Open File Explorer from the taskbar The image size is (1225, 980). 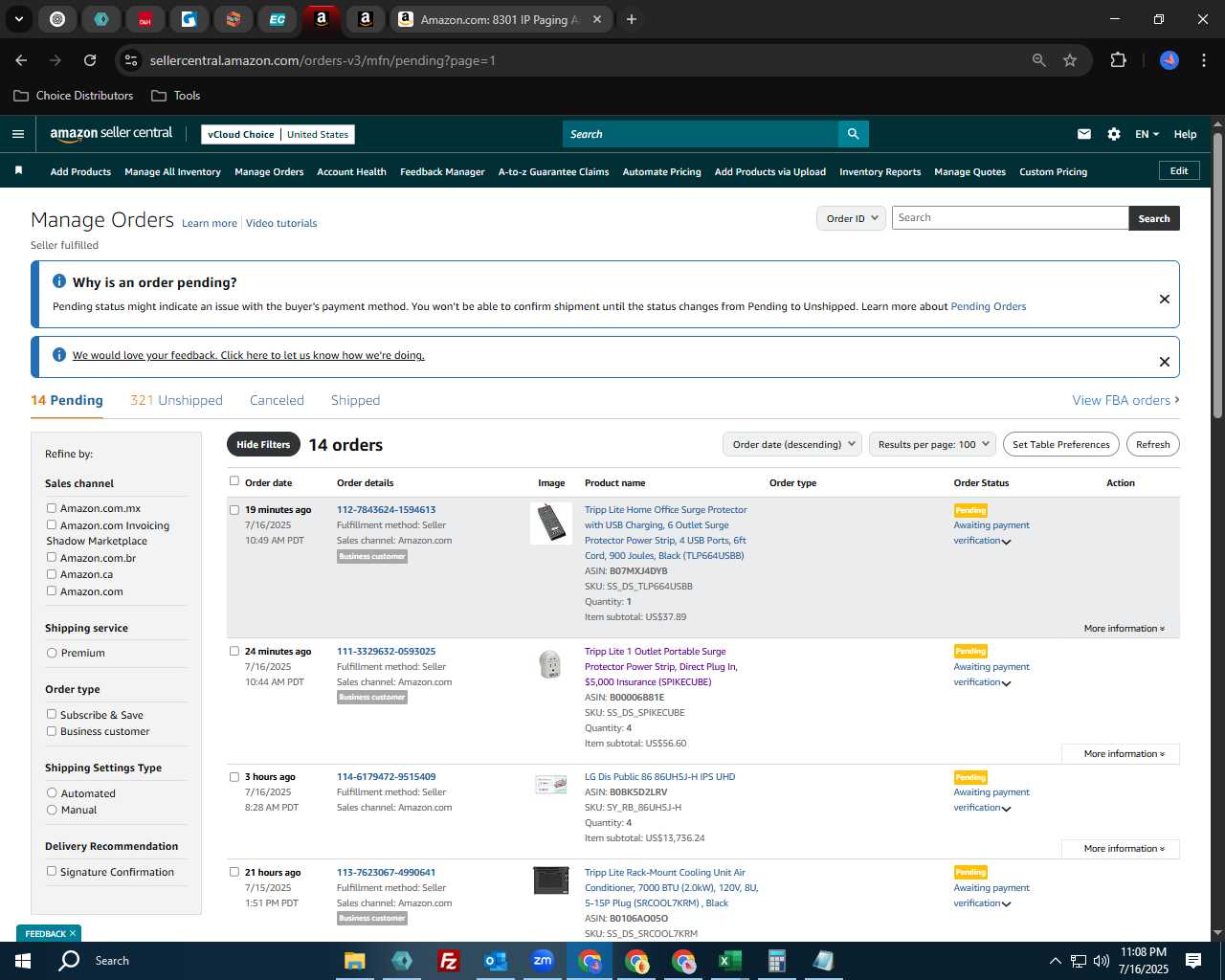354,961
